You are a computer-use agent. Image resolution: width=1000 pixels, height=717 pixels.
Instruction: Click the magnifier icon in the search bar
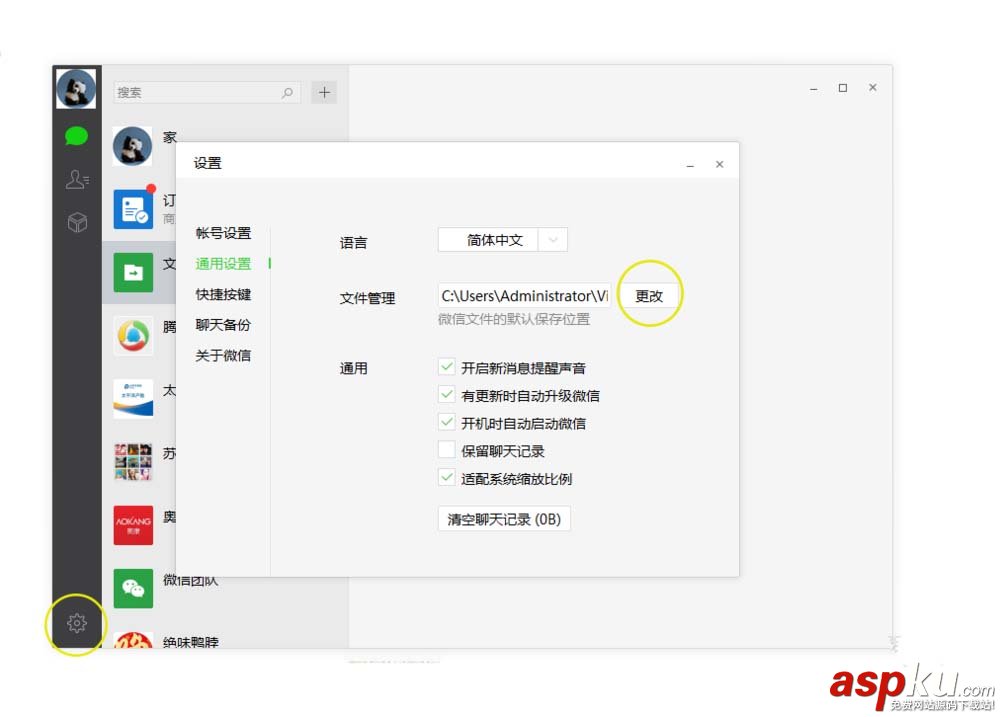[x=288, y=92]
